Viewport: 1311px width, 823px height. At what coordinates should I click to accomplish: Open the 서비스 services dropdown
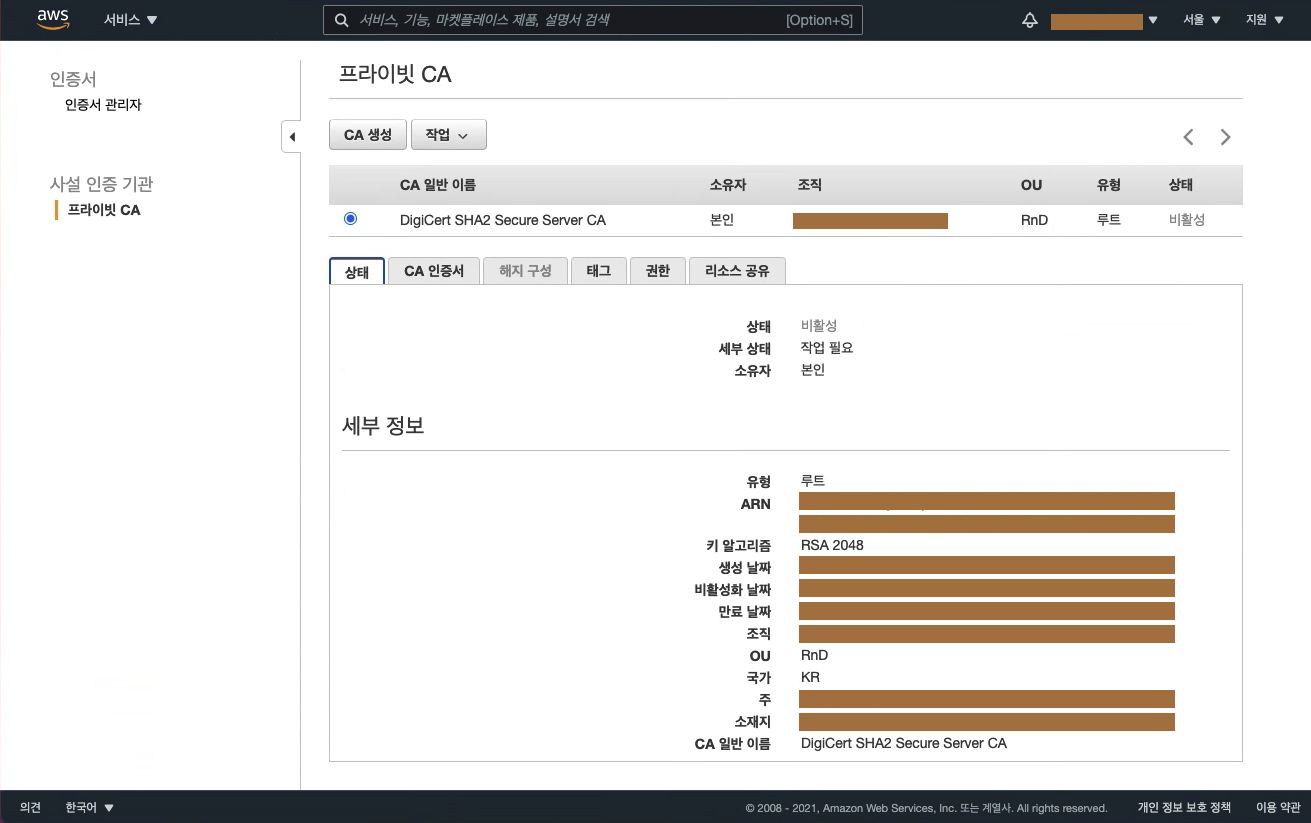tap(131, 20)
